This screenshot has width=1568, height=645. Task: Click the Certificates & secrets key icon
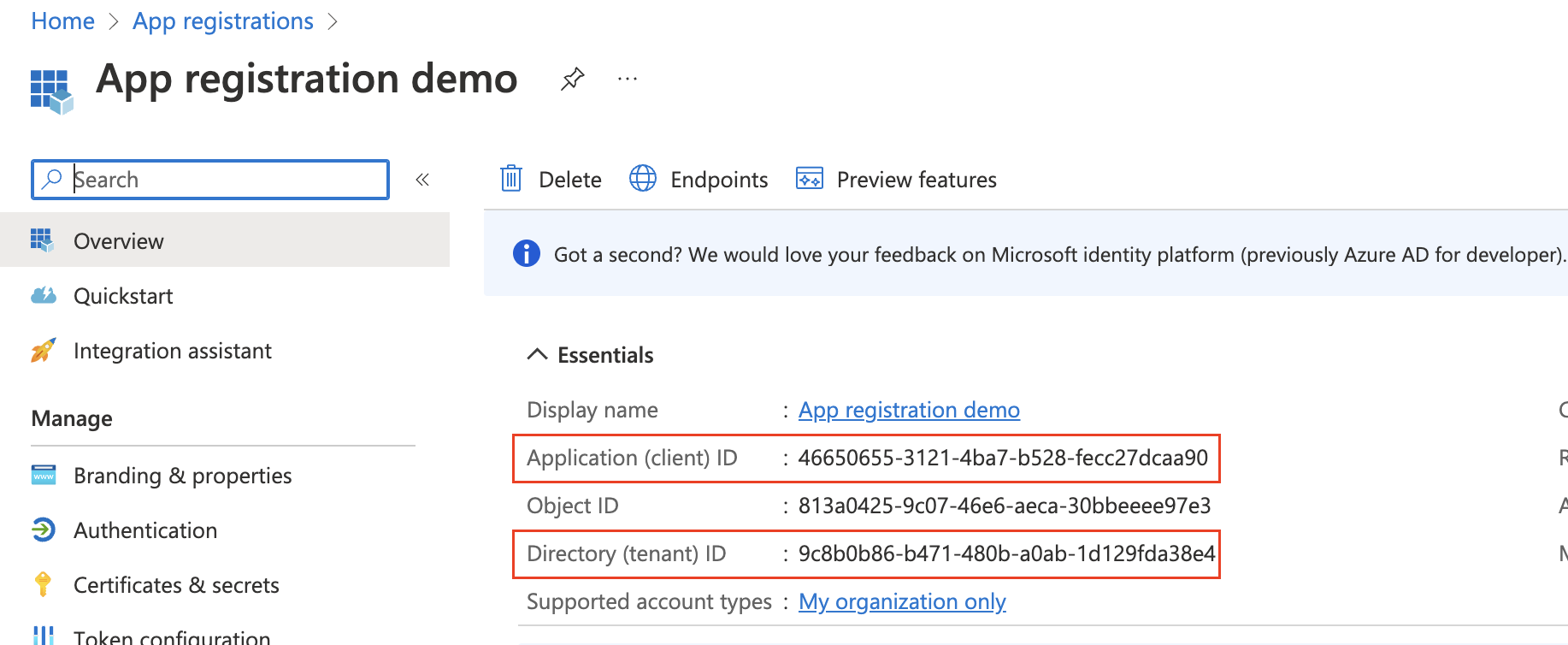tap(44, 584)
